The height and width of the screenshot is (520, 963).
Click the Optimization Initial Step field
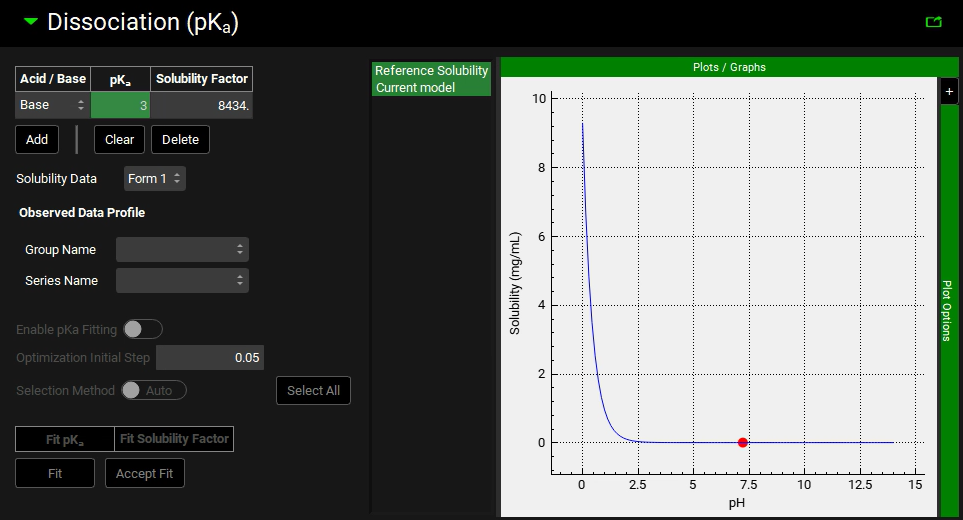pyautogui.click(x=209, y=358)
